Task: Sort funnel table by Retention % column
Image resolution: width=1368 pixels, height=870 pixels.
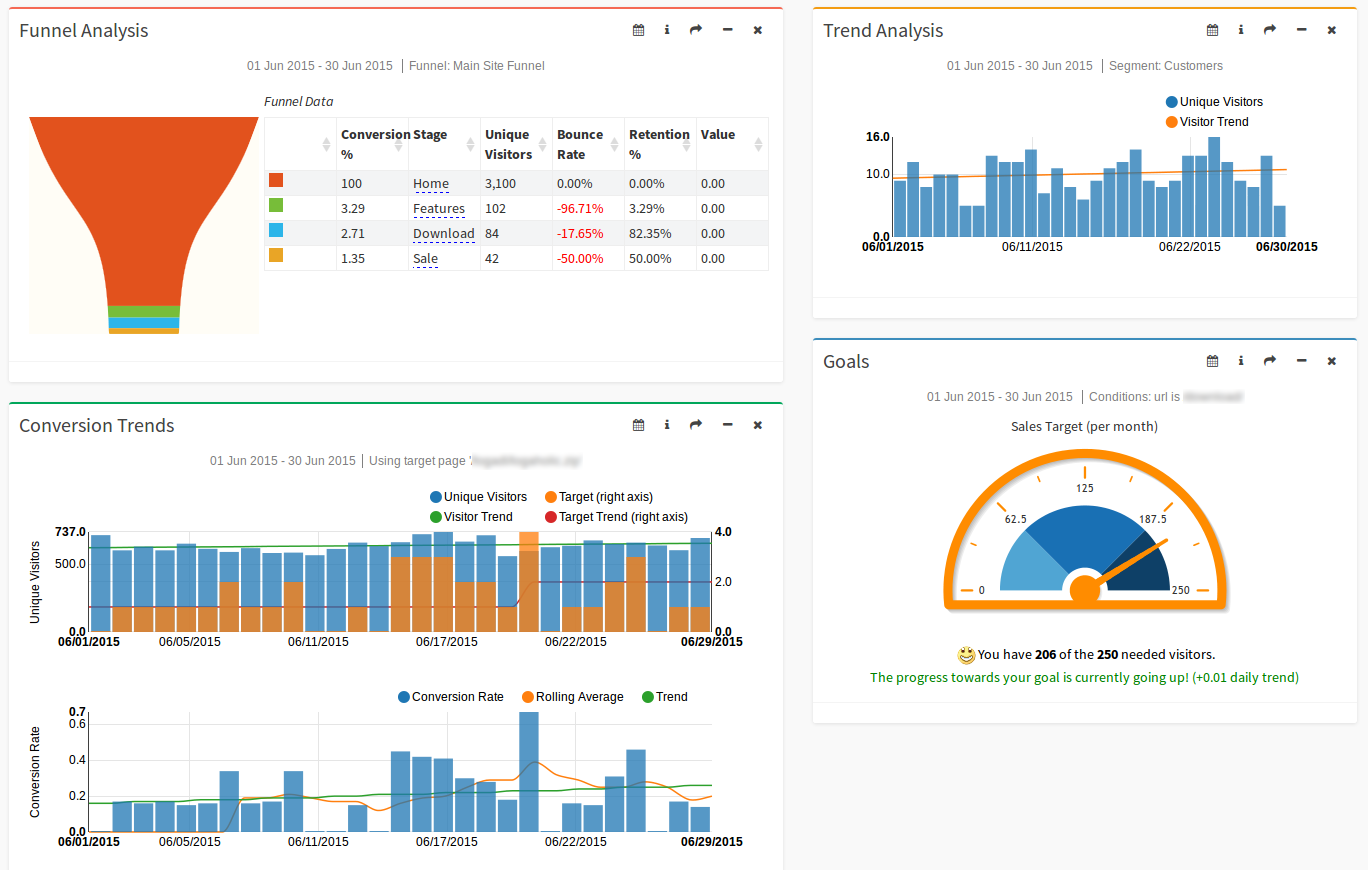Action: point(658,144)
